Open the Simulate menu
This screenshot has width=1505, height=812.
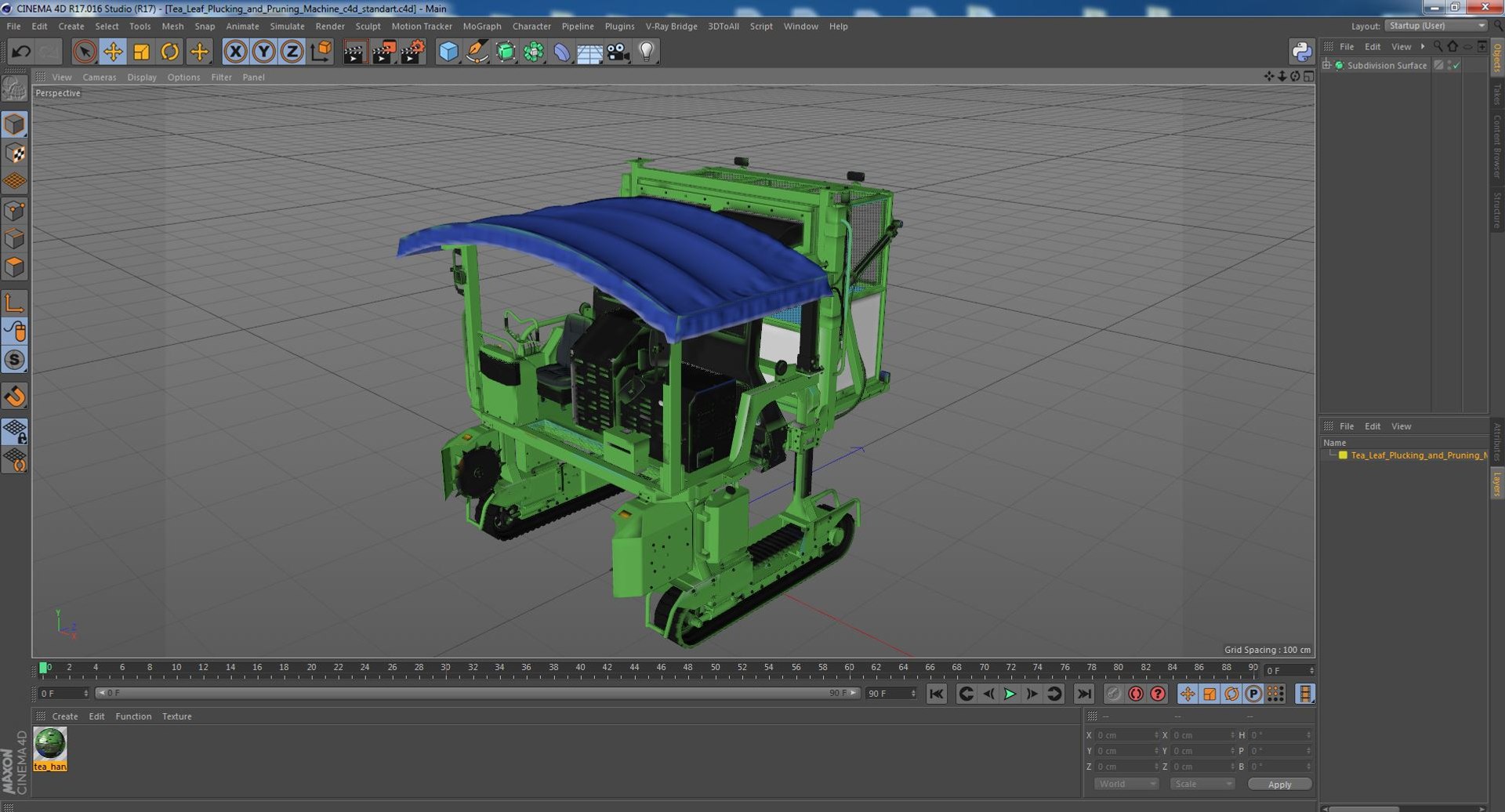click(287, 26)
